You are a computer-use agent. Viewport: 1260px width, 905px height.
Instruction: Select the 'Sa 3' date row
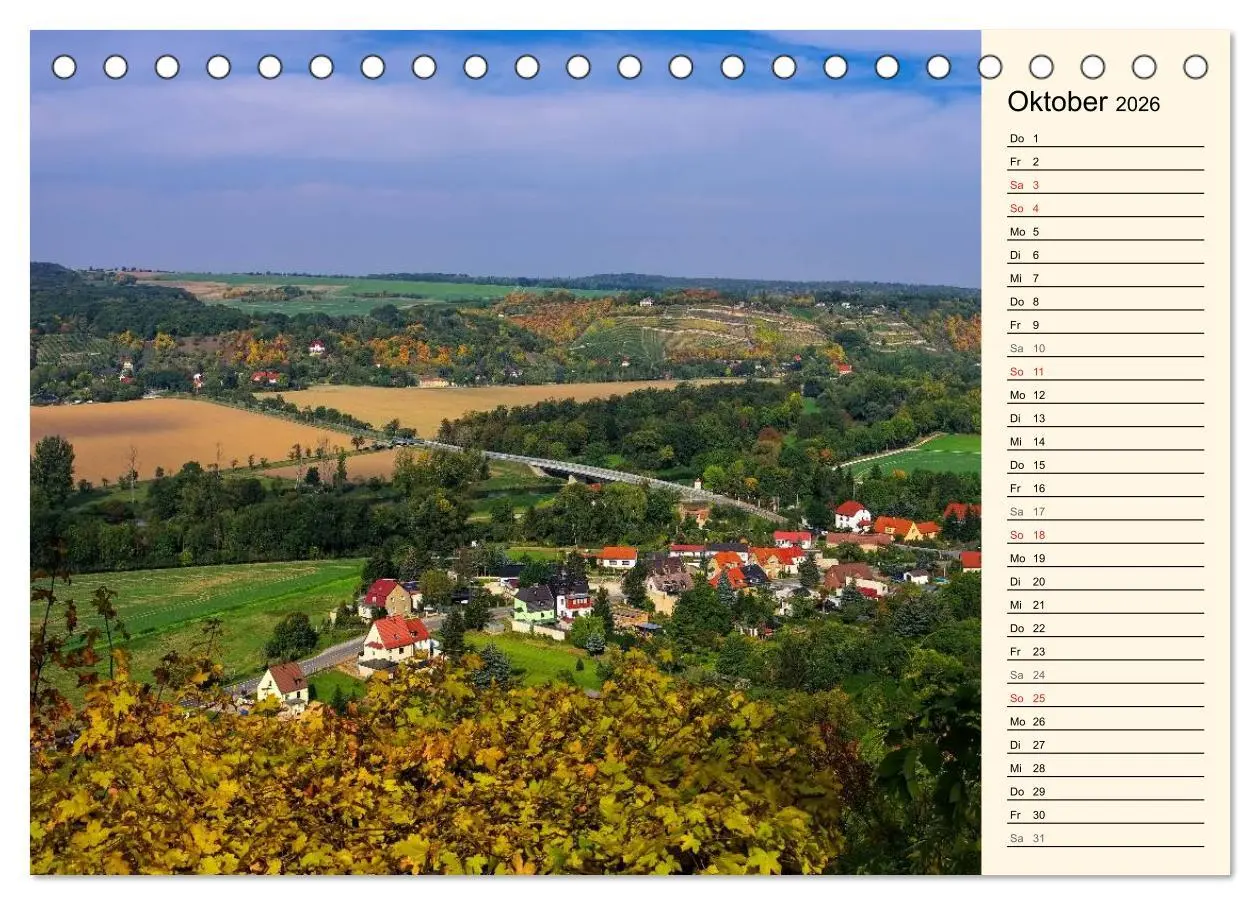click(x=1105, y=185)
